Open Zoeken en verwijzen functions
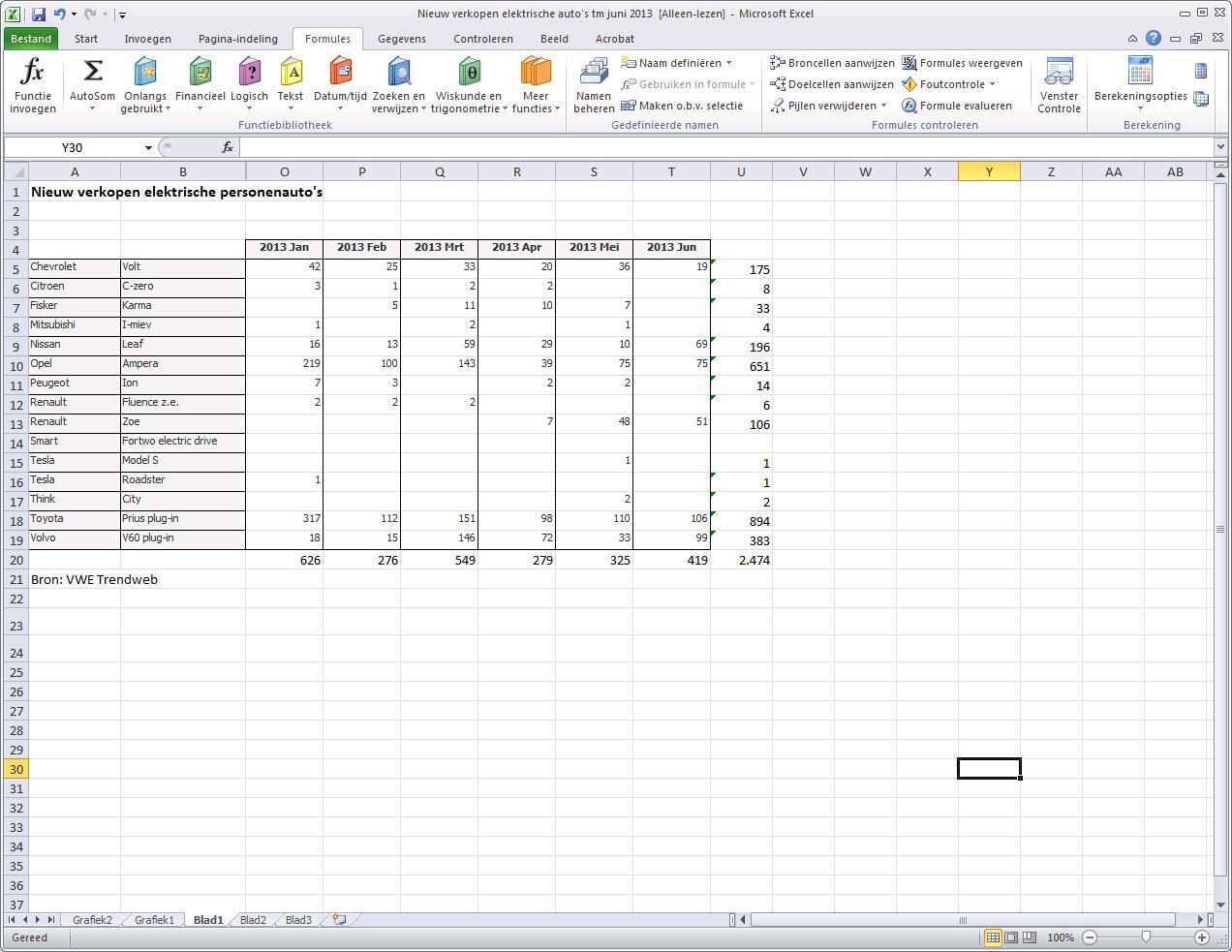The height and width of the screenshot is (952, 1232). [x=398, y=85]
